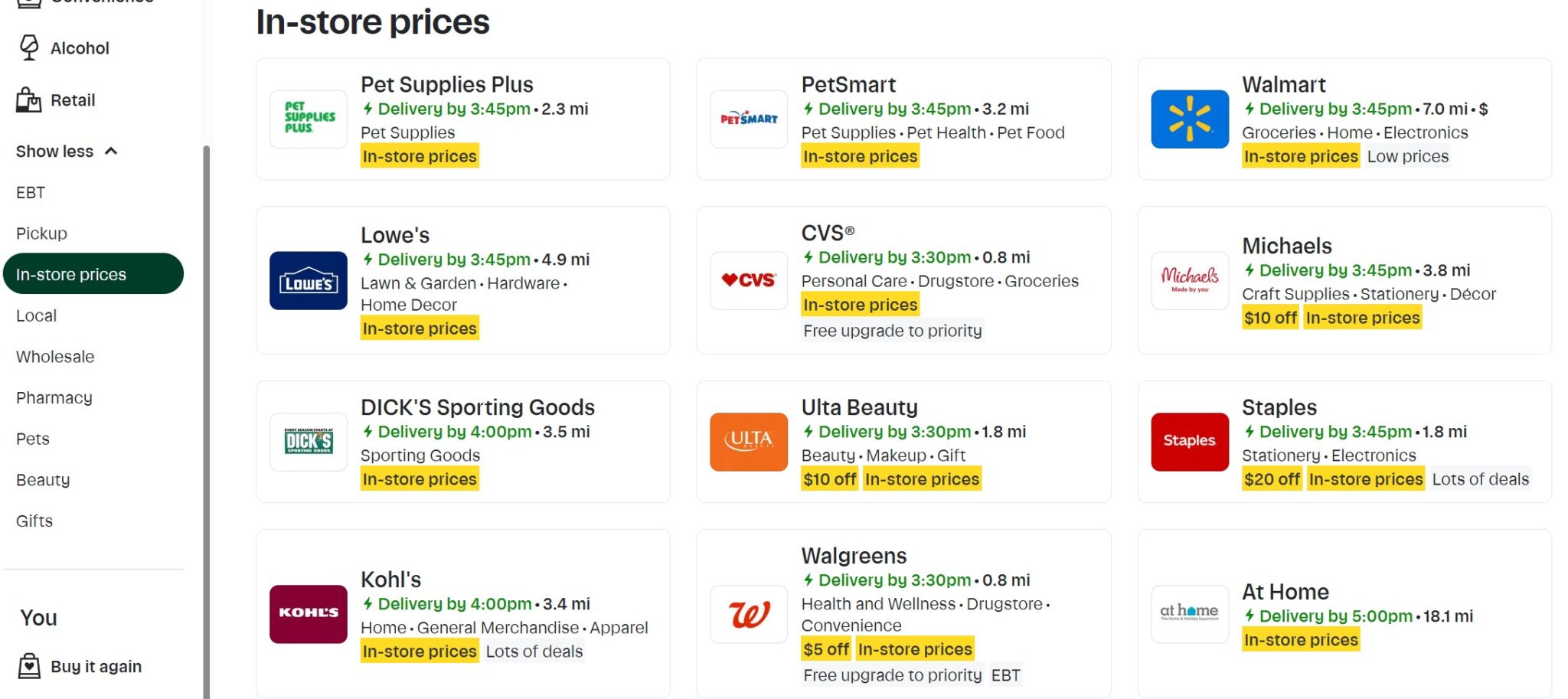The width and height of the screenshot is (1568, 699).
Task: Open the Kohl's store logo
Action: [x=309, y=614]
